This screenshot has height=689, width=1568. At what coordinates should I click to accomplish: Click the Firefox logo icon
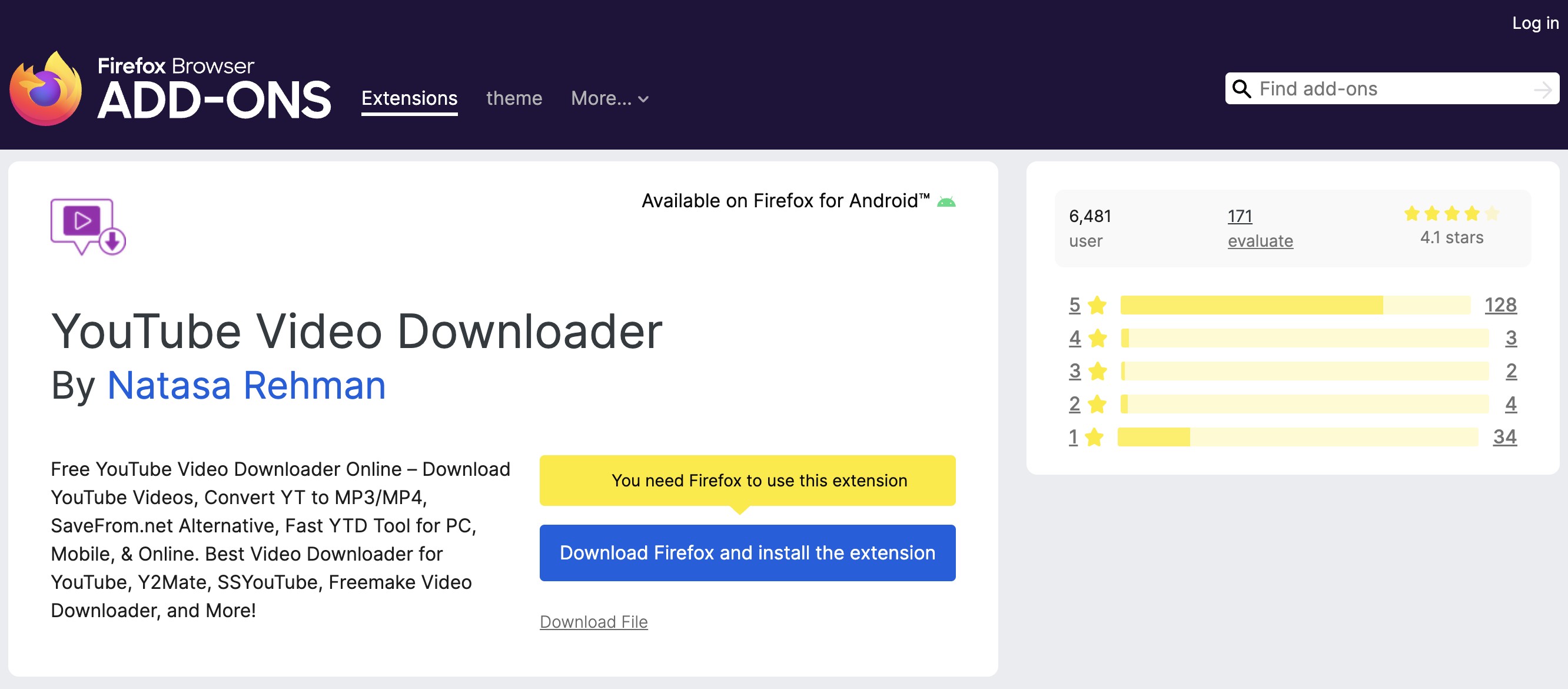click(46, 89)
